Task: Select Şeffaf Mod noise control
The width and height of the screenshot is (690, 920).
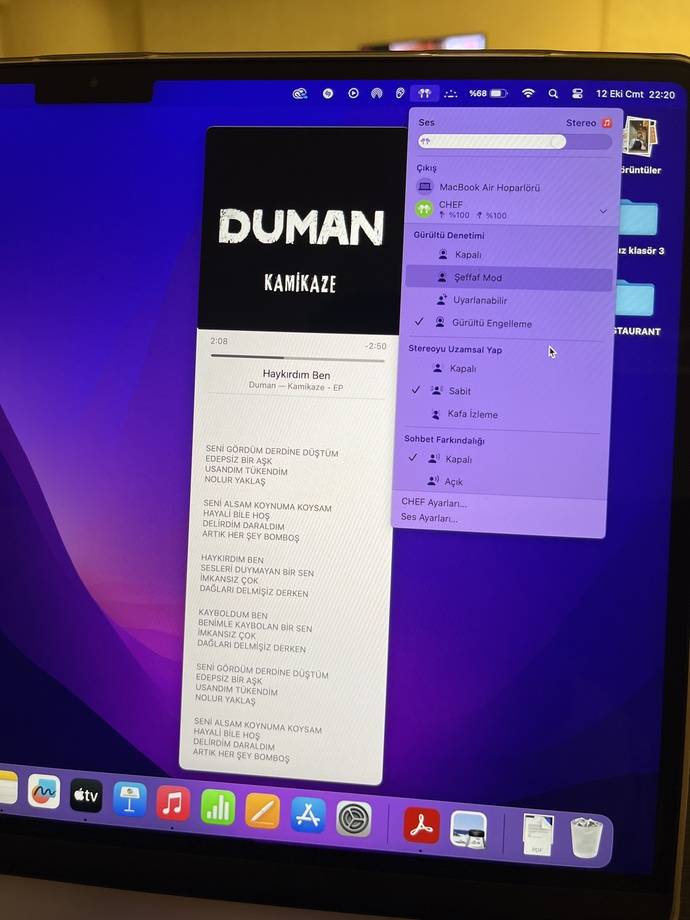Action: [509, 278]
